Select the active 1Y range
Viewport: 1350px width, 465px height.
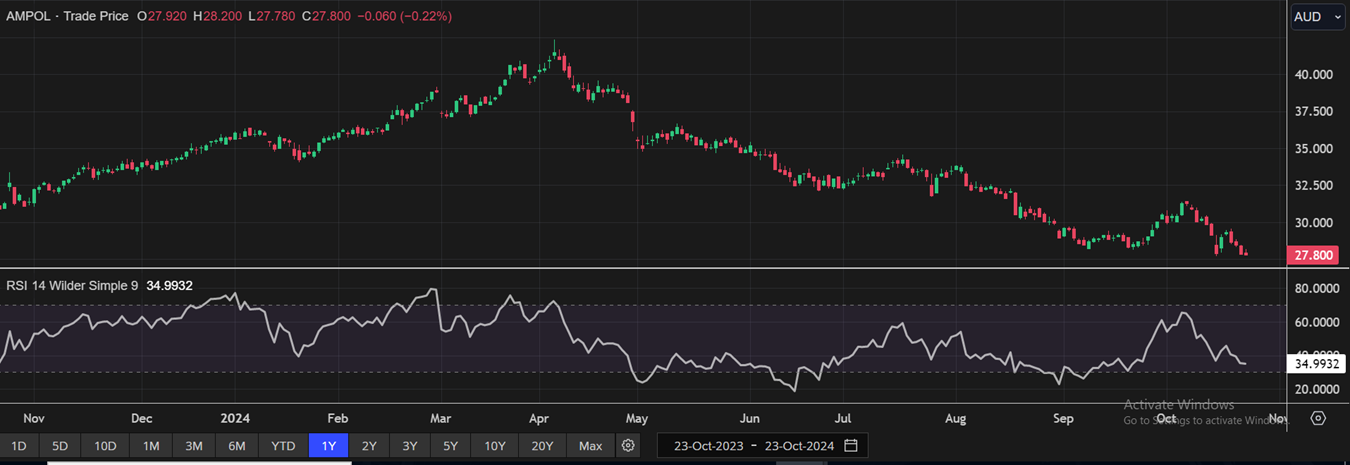[328, 445]
